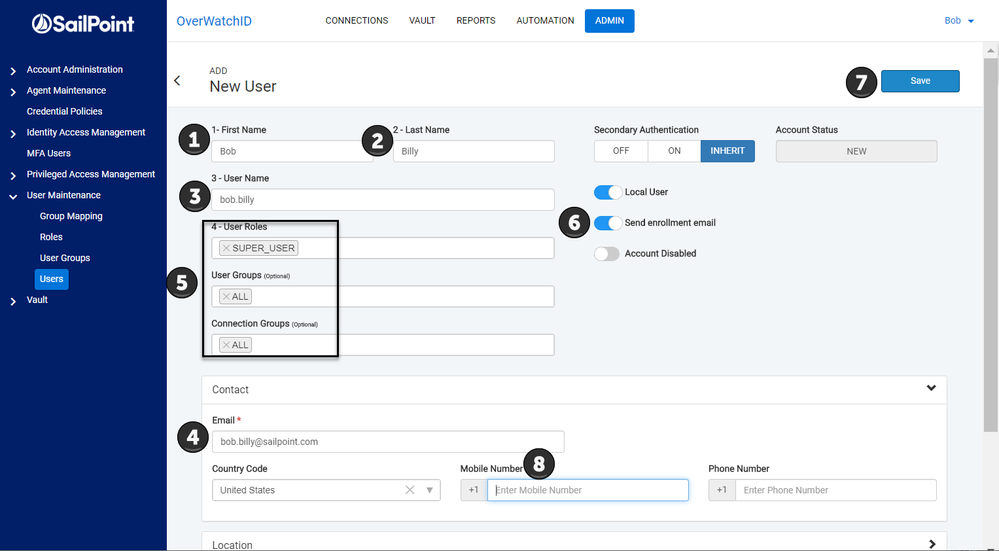
Task: Remove the SUPER_USER role tag
Action: (226, 248)
